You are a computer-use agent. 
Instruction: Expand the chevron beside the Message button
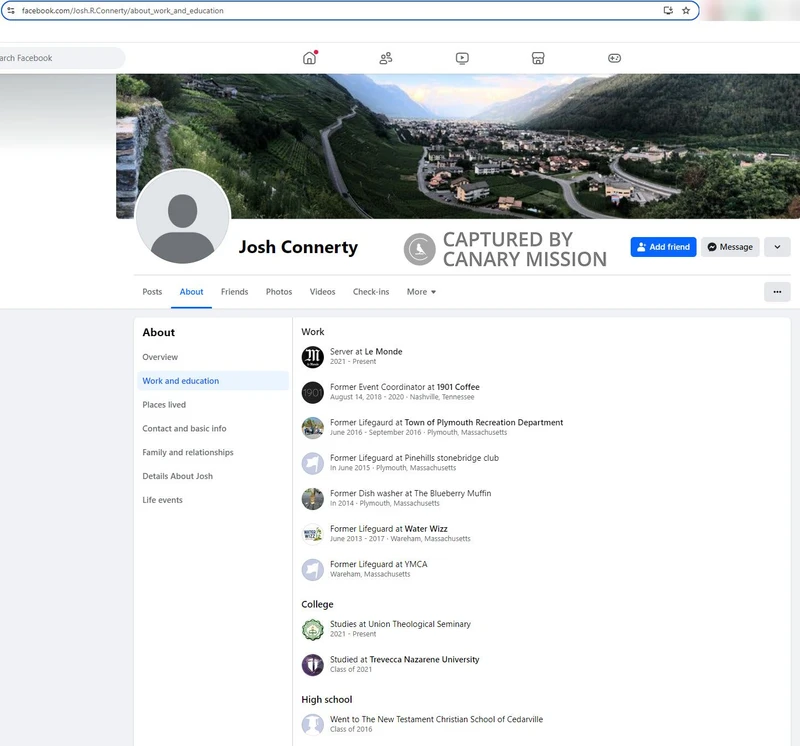[x=777, y=247]
